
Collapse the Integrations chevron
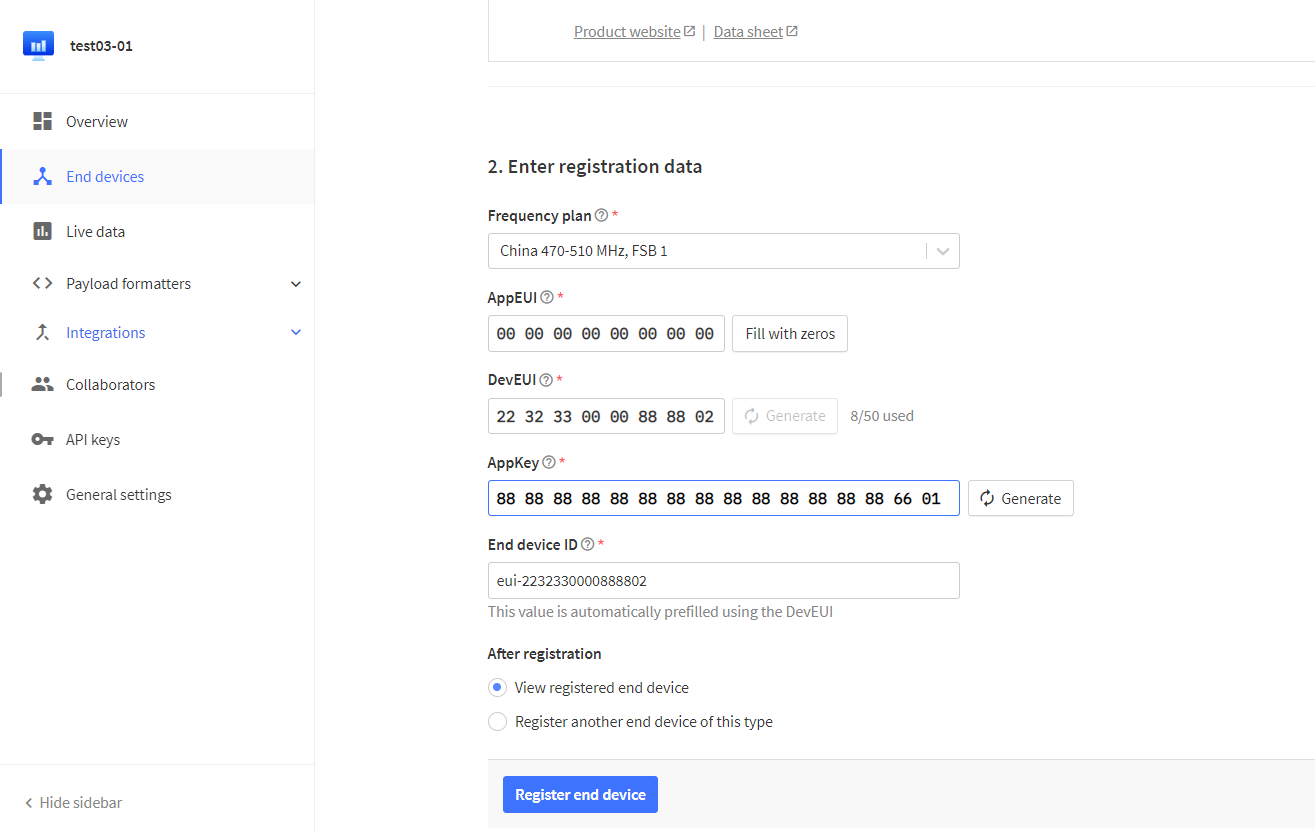295,333
